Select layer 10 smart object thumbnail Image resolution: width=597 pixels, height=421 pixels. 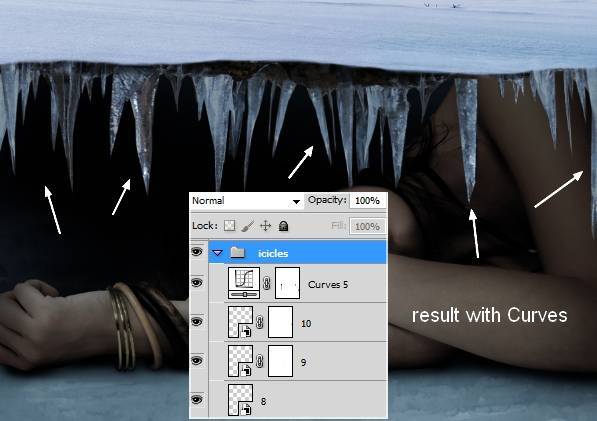coord(240,322)
